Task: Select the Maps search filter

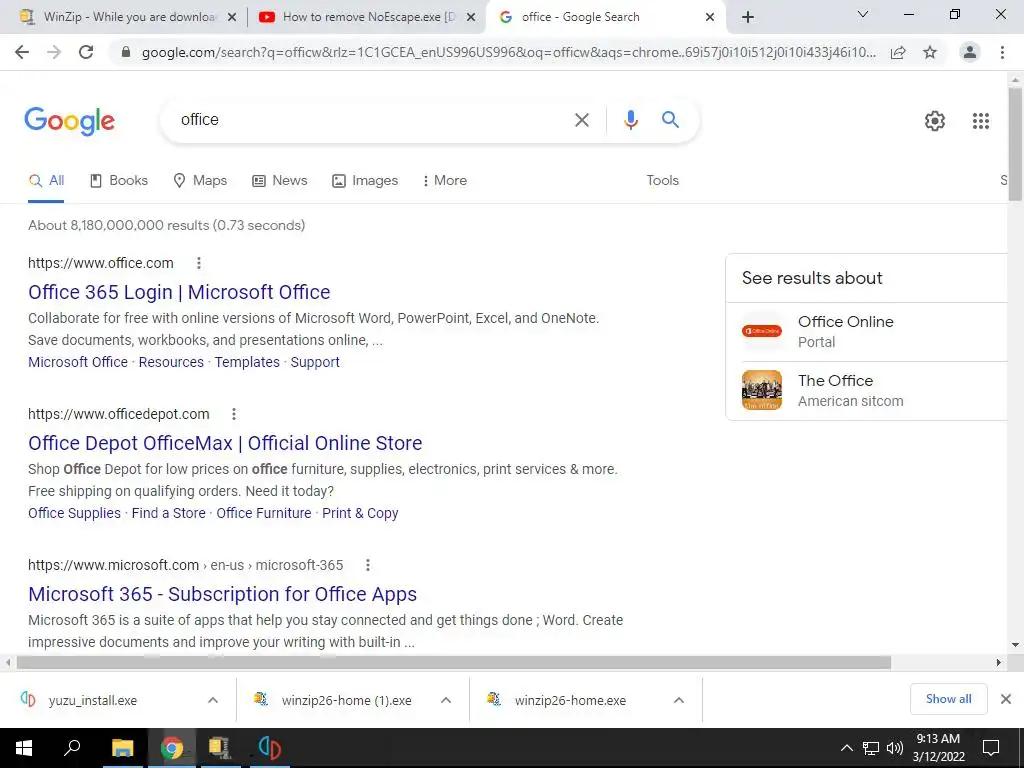Action: [x=200, y=180]
